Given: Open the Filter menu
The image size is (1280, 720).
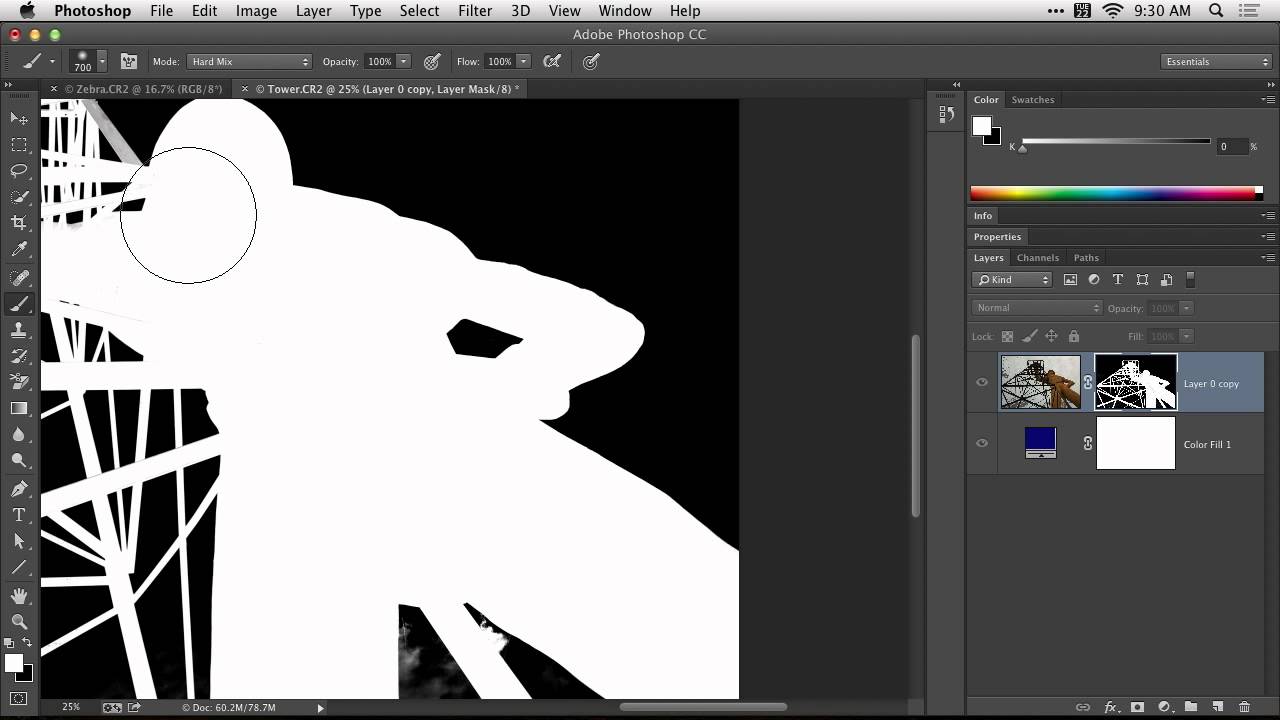Looking at the screenshot, I should (x=475, y=11).
